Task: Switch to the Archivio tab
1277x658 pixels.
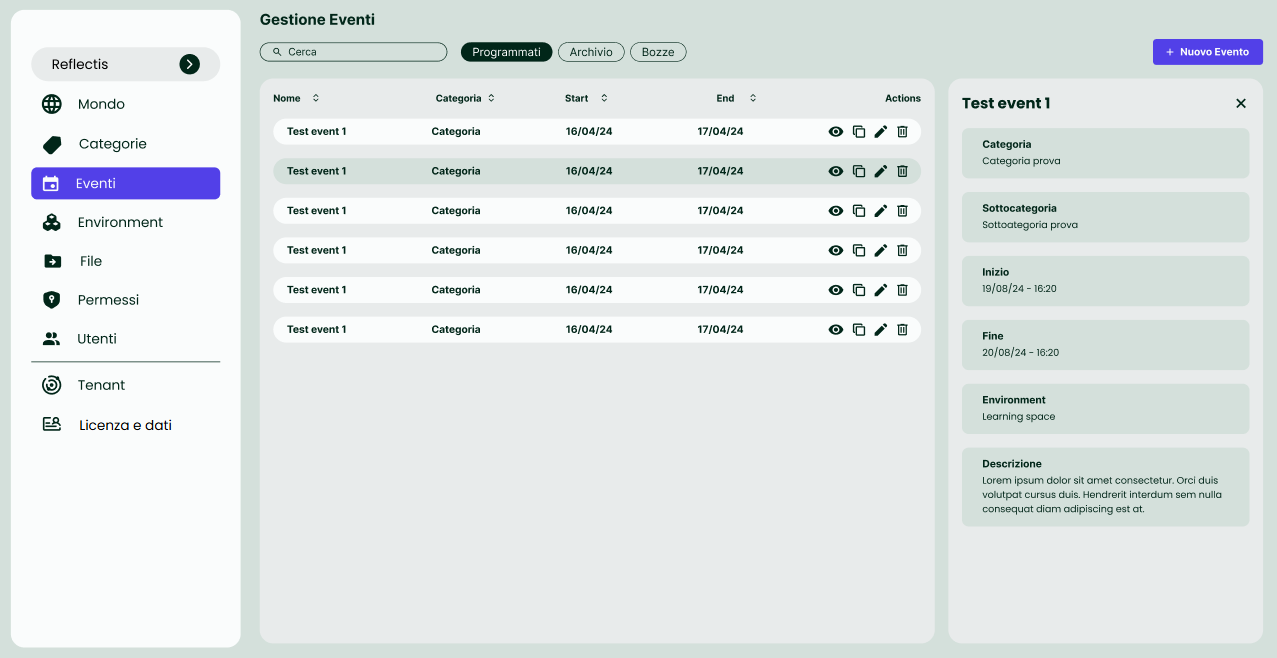Action: (591, 51)
